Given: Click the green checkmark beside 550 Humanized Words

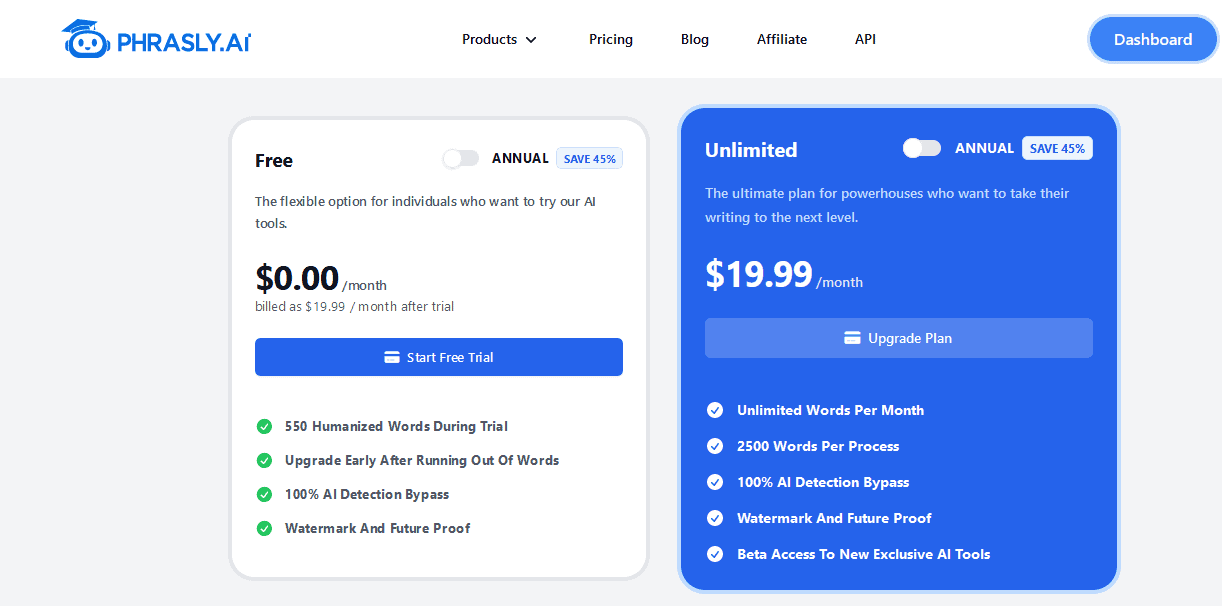Looking at the screenshot, I should (264, 426).
